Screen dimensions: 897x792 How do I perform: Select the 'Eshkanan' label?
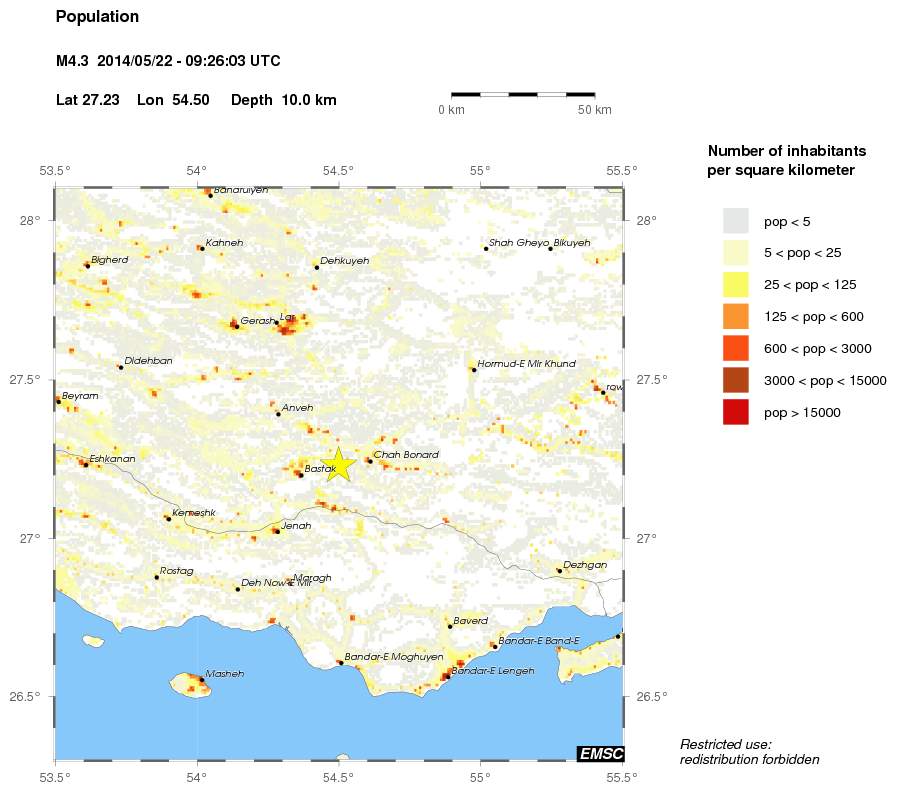click(x=113, y=459)
